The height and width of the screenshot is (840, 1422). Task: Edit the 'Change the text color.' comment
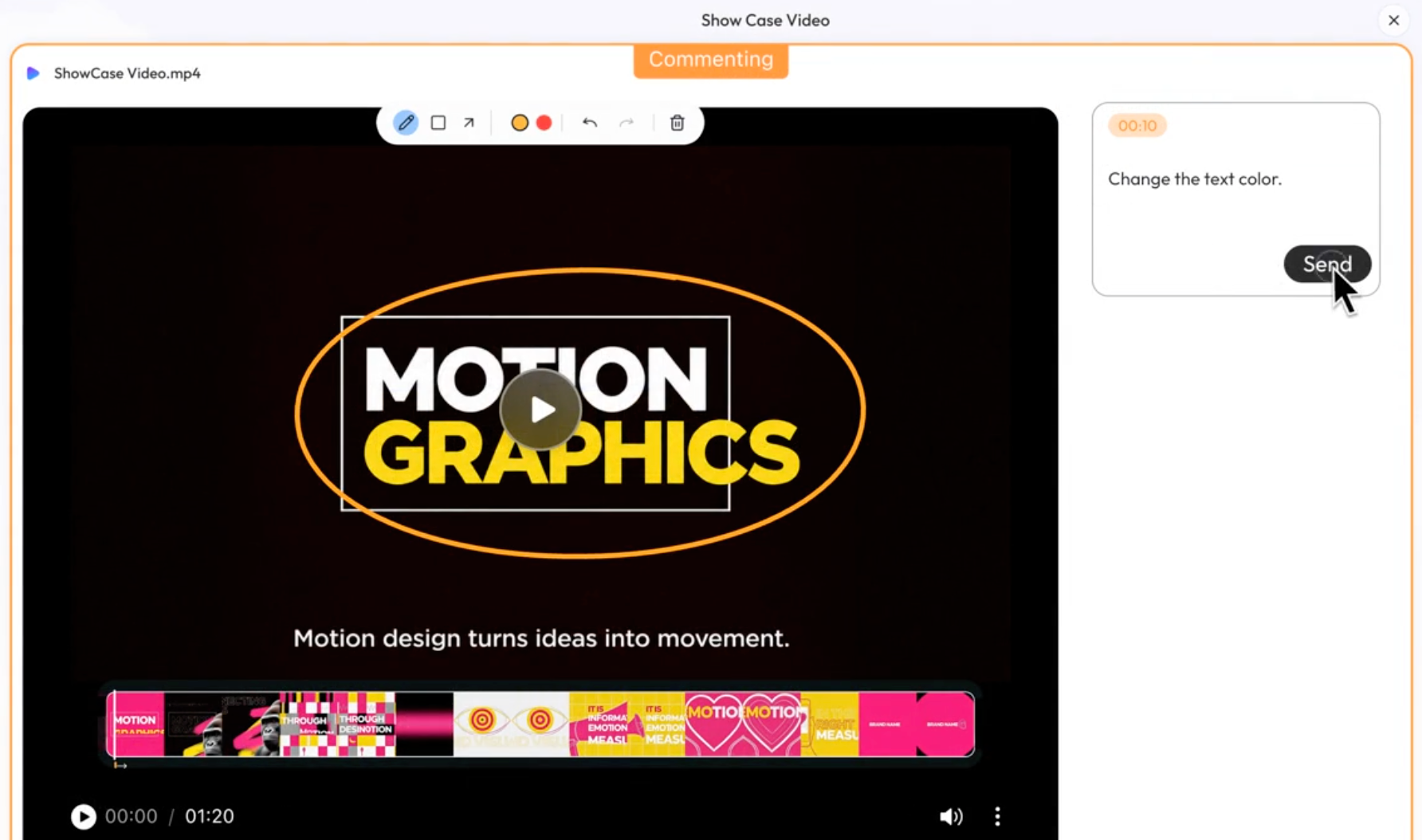[1194, 179]
